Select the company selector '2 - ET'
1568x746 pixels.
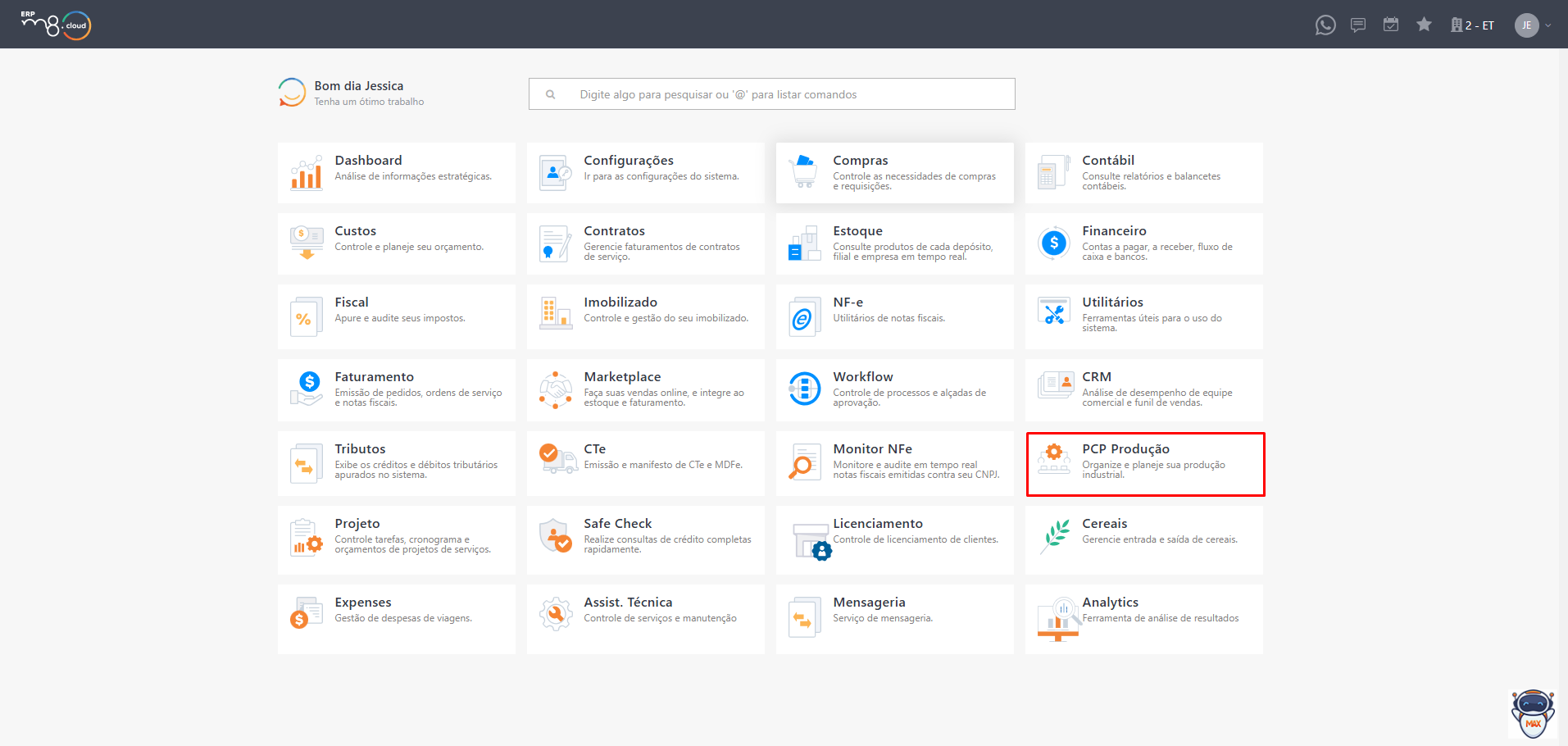pyautogui.click(x=1472, y=25)
